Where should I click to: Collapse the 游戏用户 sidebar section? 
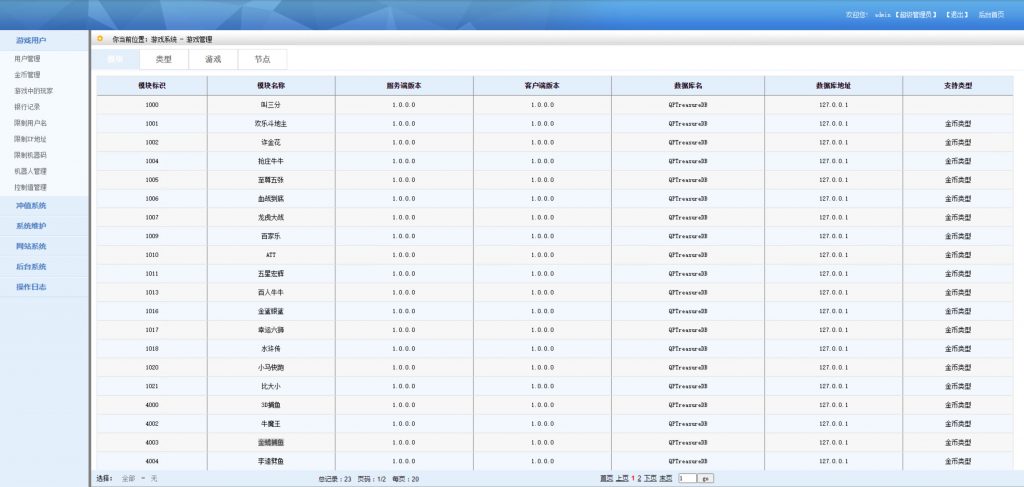click(31, 41)
